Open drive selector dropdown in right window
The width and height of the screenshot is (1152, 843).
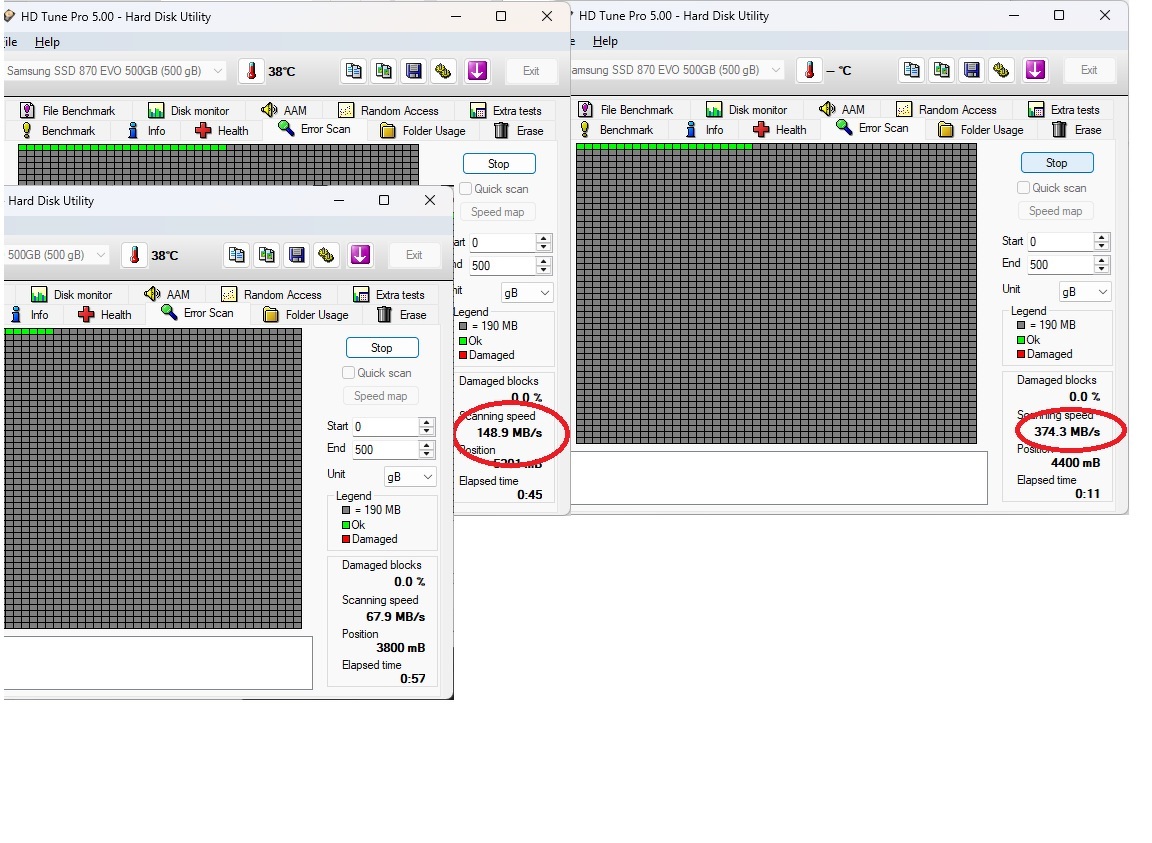tap(675, 70)
